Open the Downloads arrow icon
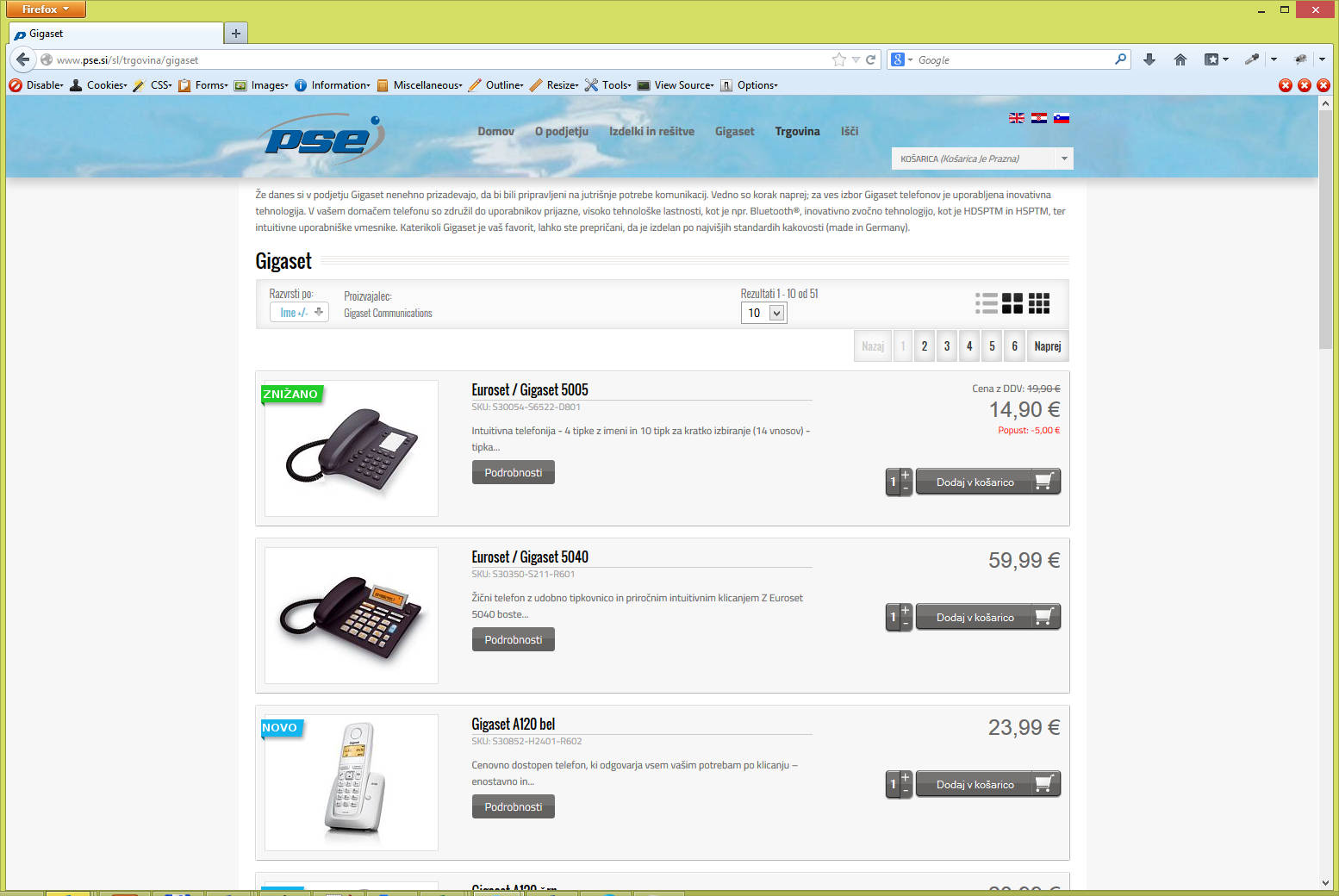This screenshot has width=1339, height=896. 1149,59
